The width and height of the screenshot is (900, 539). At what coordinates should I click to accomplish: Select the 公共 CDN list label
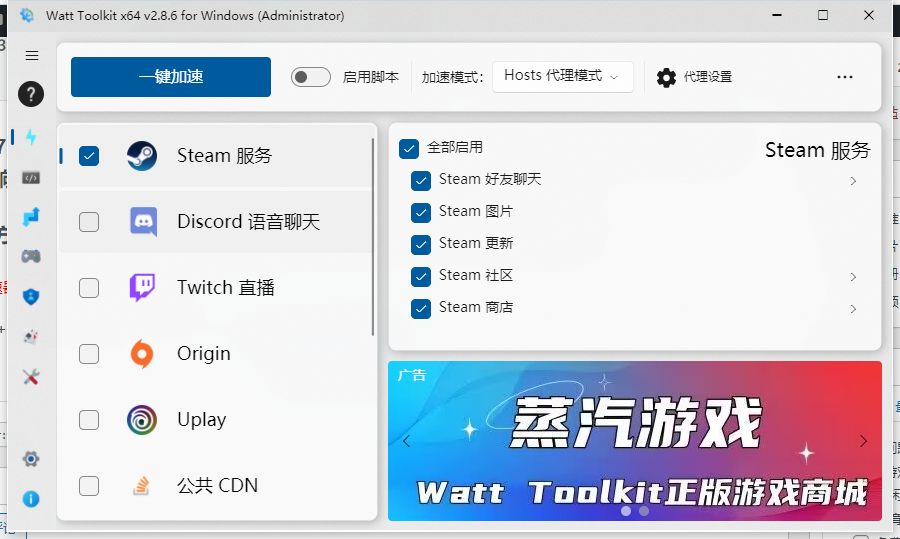218,486
